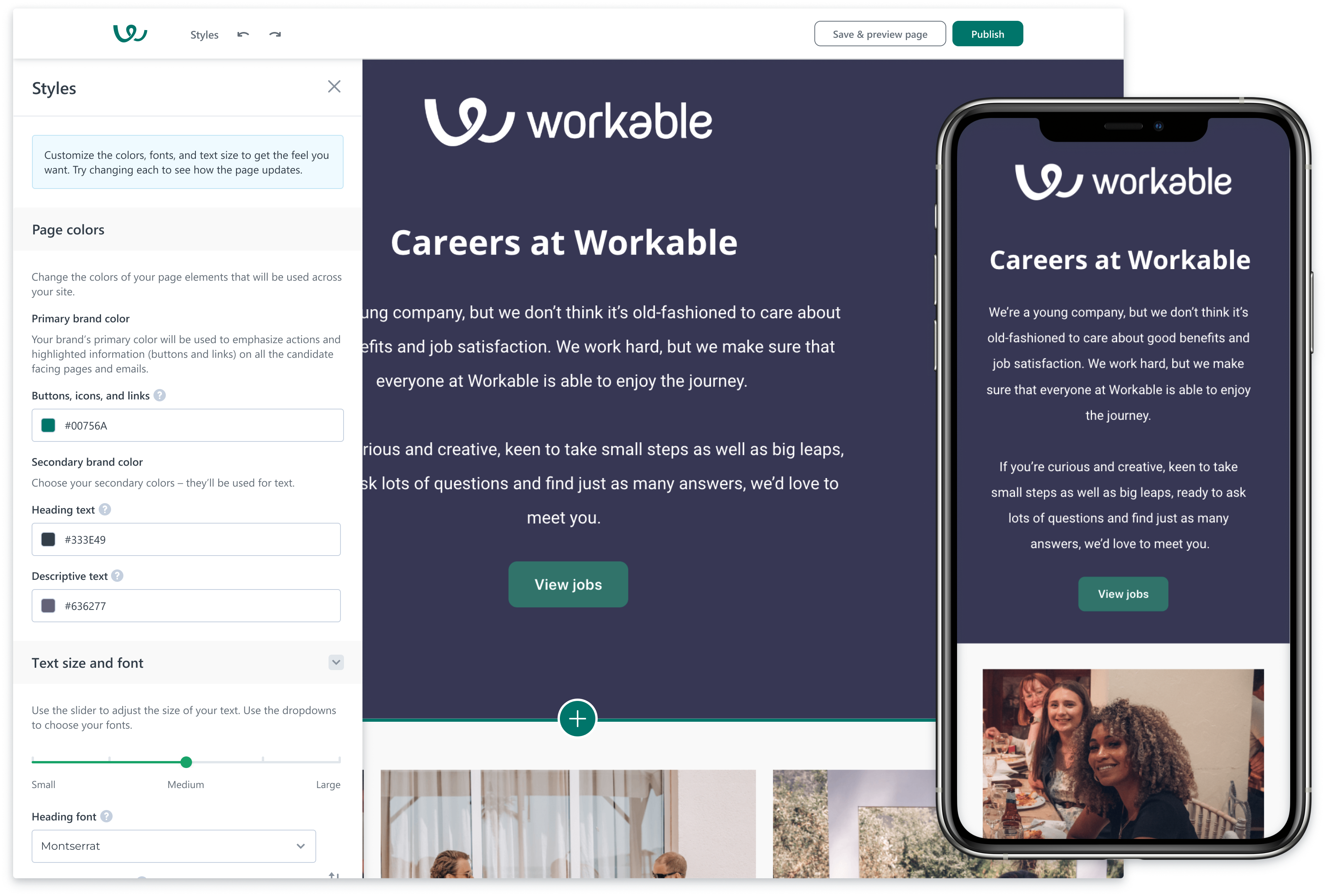Tap View jobs in the phone preview
The height and width of the screenshot is (896, 1333).
1123,594
